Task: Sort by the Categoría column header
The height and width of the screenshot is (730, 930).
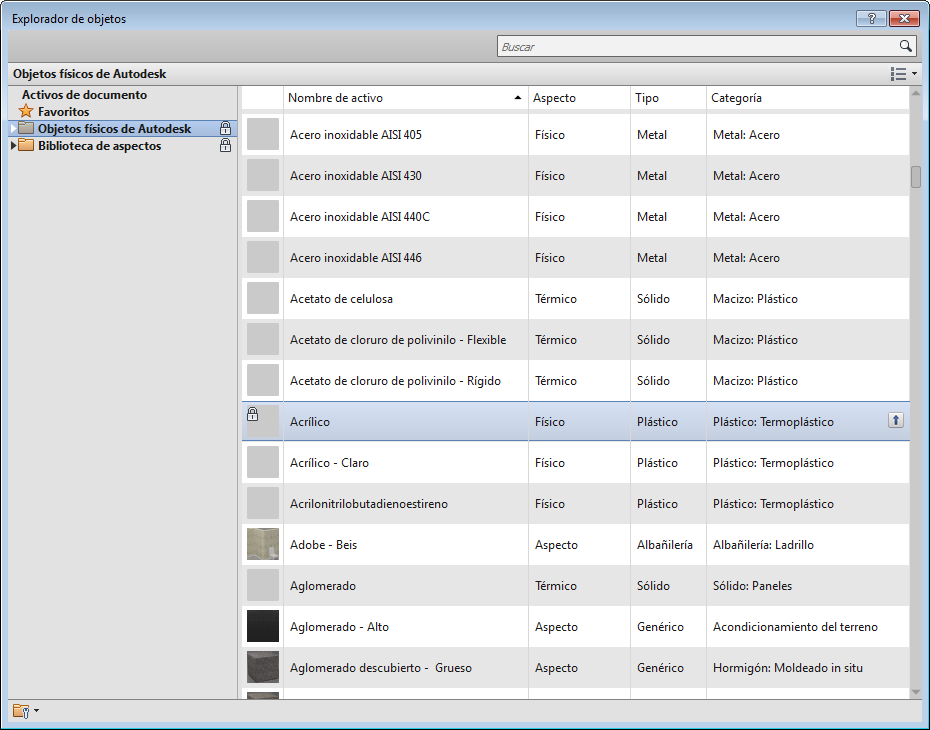Action: 808,97
